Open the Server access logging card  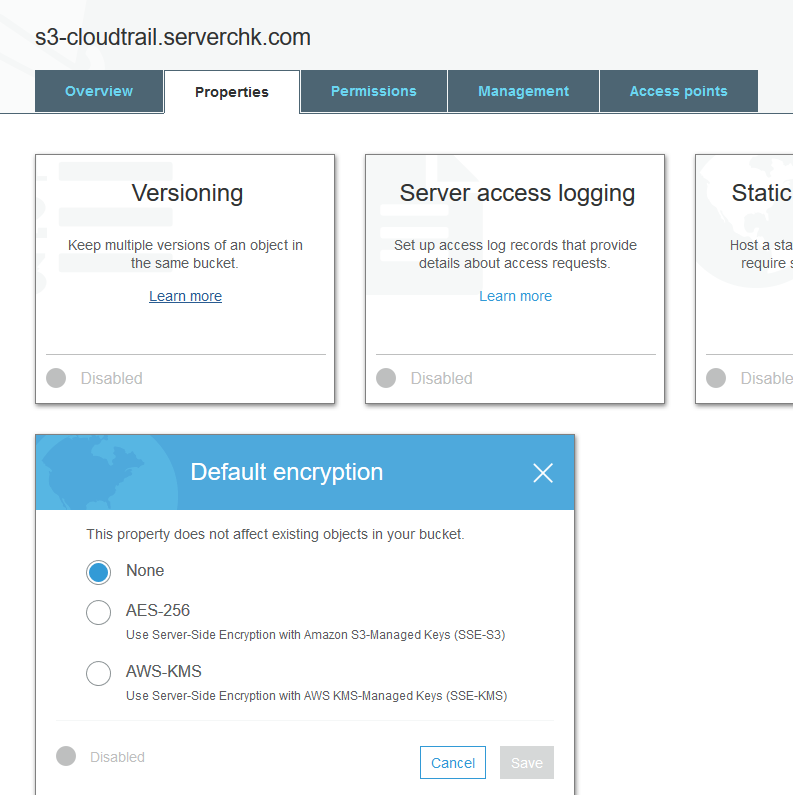coord(515,279)
